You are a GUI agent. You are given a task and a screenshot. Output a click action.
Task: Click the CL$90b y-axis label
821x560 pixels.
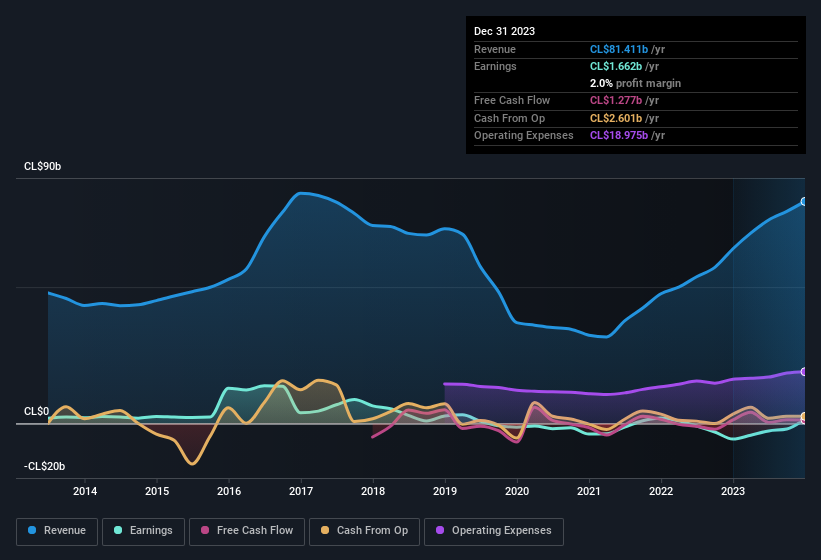[x=43, y=167]
